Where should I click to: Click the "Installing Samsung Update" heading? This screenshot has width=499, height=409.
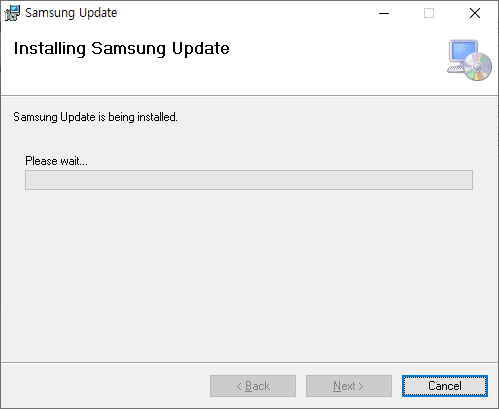tap(122, 49)
